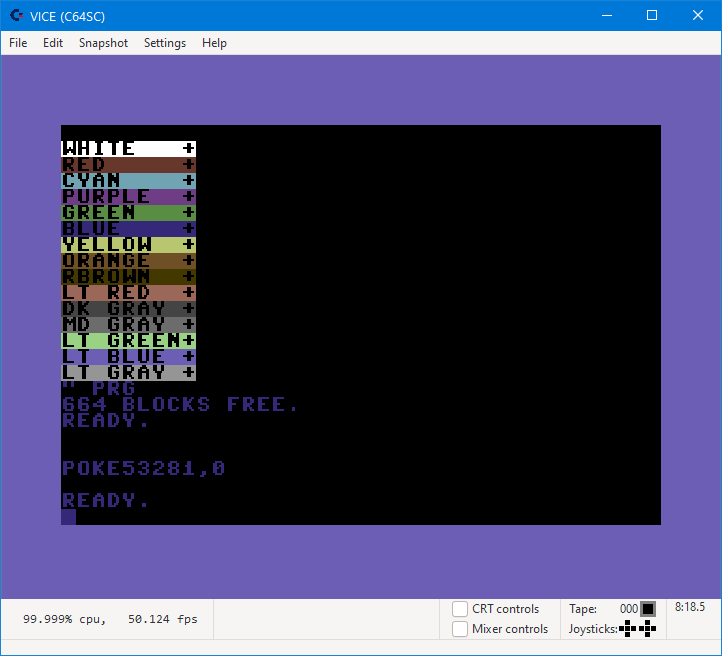Click the LT GREEN color bar
Viewport: 722px width, 656px height.
tap(128, 341)
